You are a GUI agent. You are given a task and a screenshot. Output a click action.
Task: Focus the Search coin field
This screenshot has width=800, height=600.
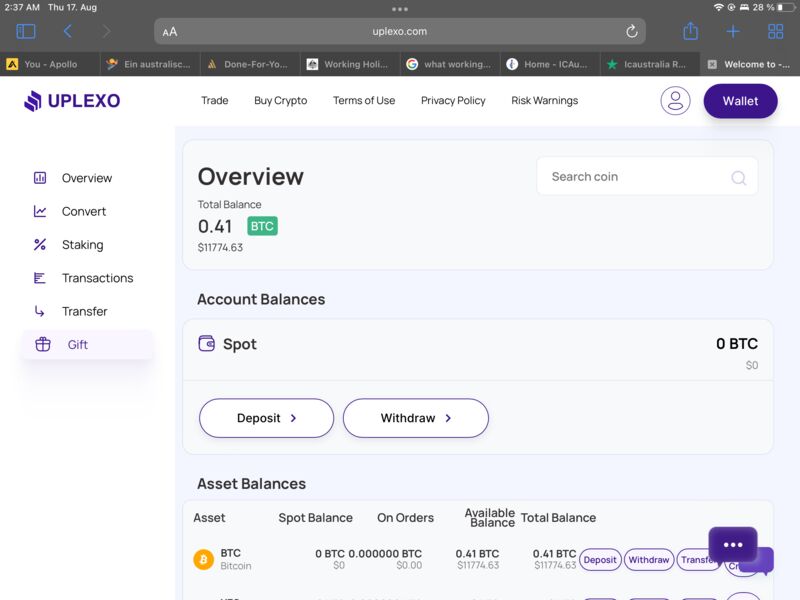(635, 177)
